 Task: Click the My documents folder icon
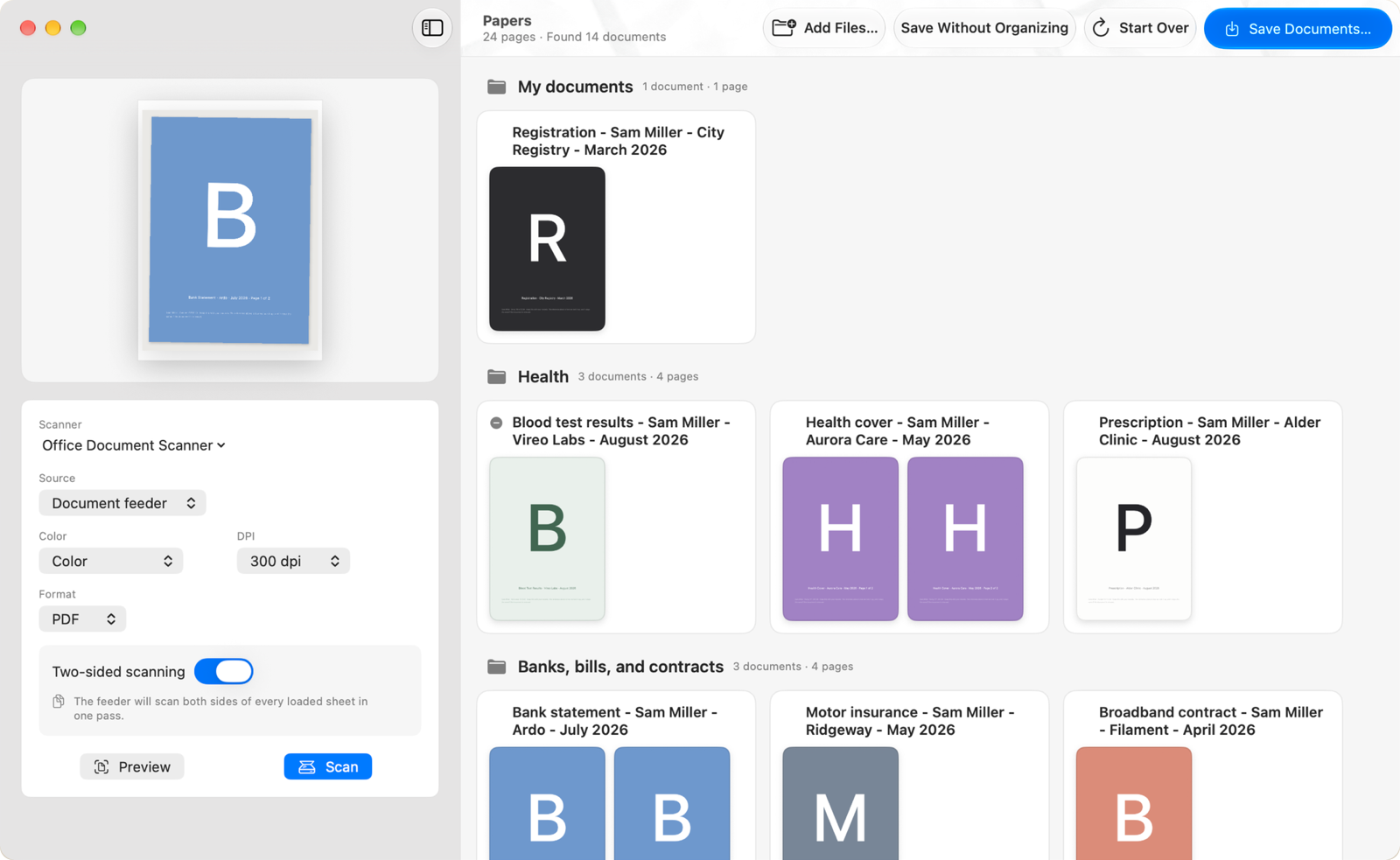coord(497,87)
